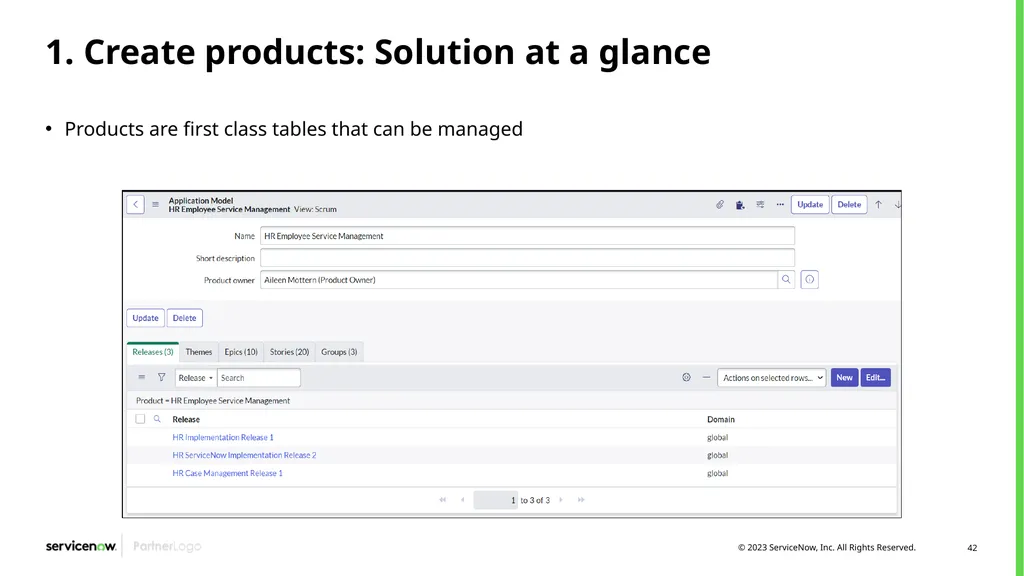Go to previous page of releases

(x=462, y=500)
